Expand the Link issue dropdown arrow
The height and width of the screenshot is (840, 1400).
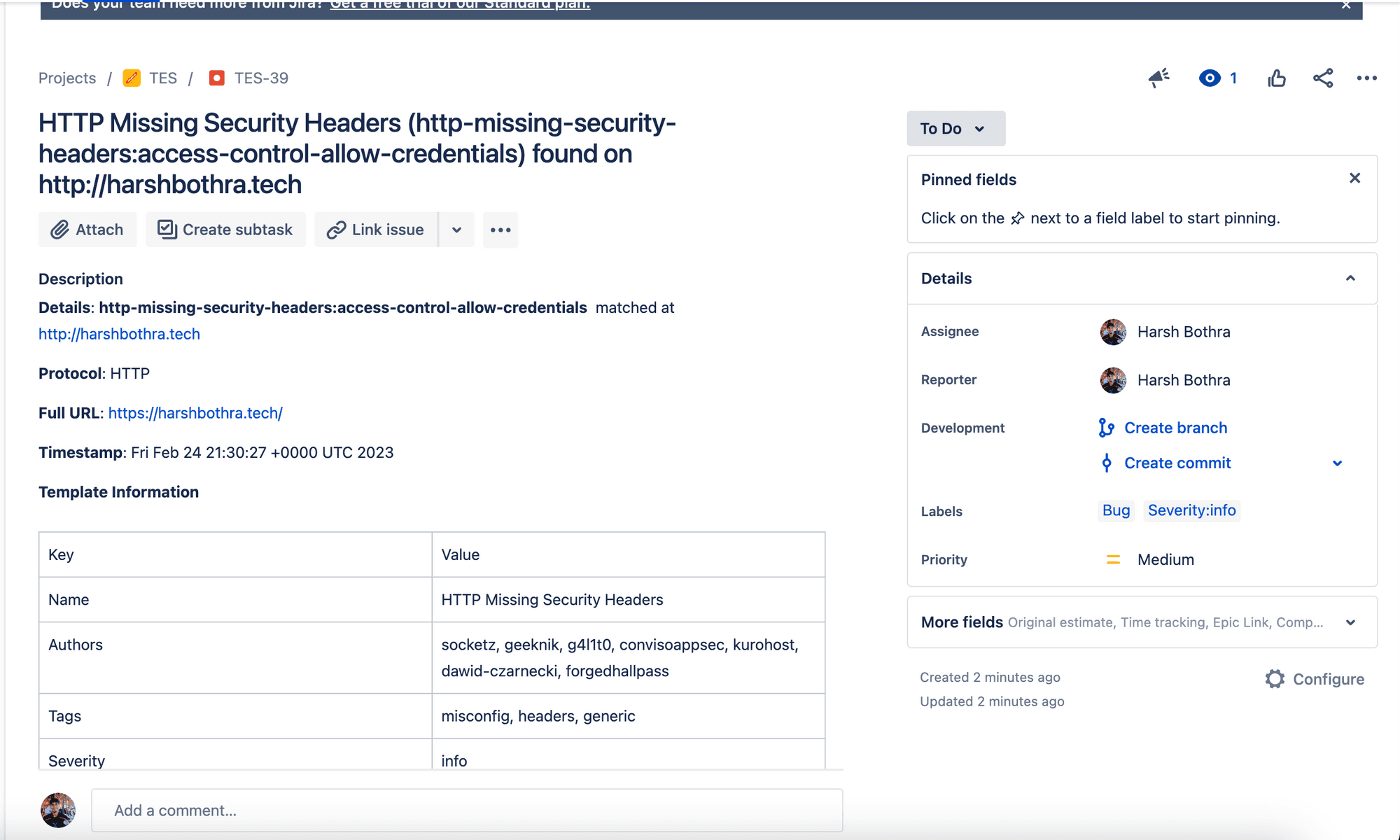(x=456, y=230)
